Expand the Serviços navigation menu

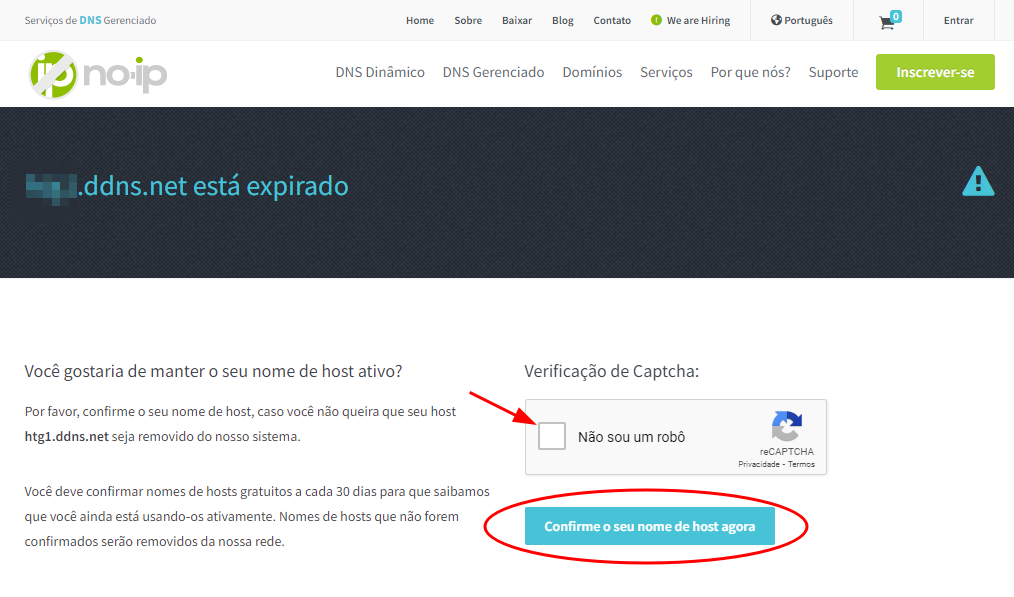click(x=666, y=72)
